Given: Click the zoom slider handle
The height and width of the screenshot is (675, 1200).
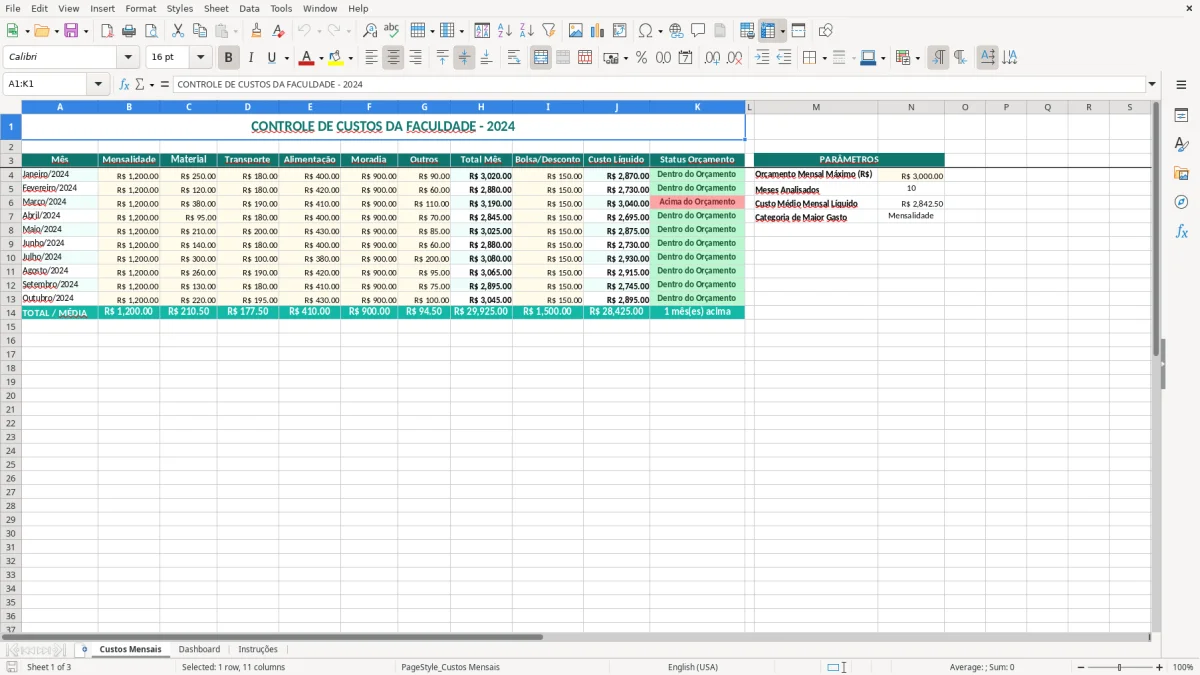Looking at the screenshot, I should tap(1119, 667).
